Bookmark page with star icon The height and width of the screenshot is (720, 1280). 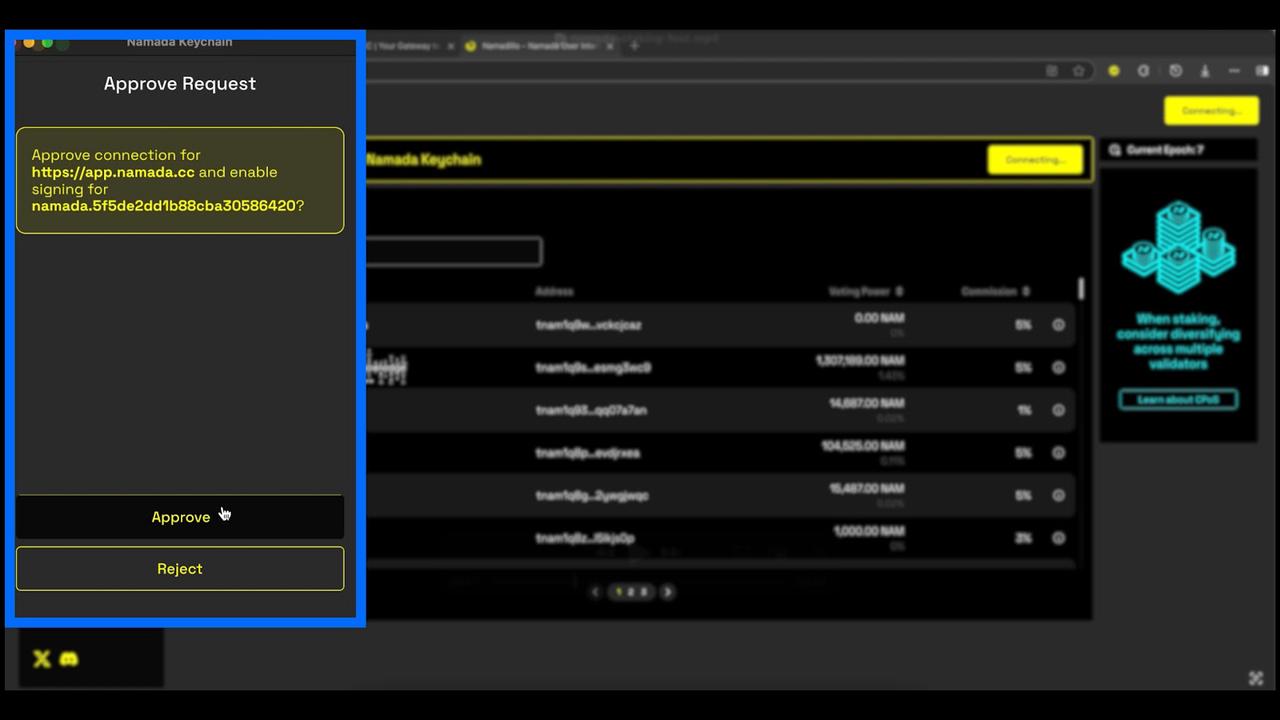click(1079, 71)
